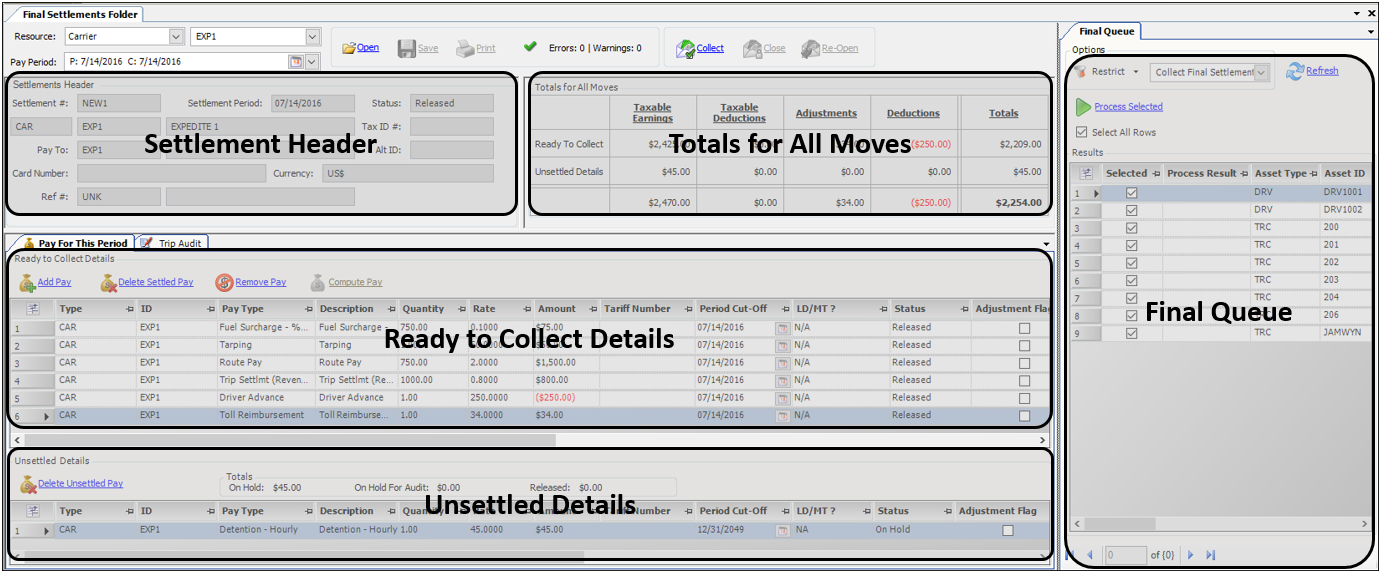Screen dimensions: 1381x572
Task: Click the Refresh link in Final Queue
Action: tap(1322, 71)
